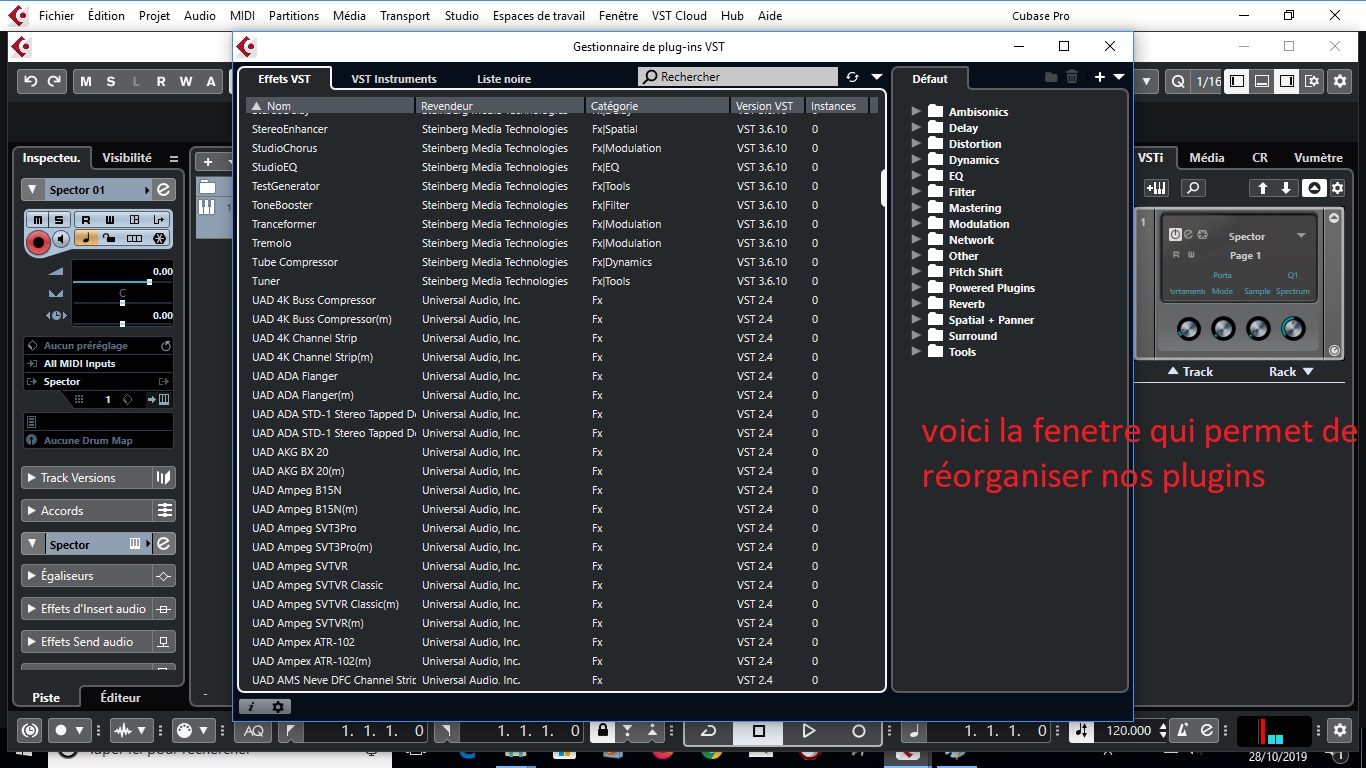Toggle the left zone visibility button

click(1237, 81)
